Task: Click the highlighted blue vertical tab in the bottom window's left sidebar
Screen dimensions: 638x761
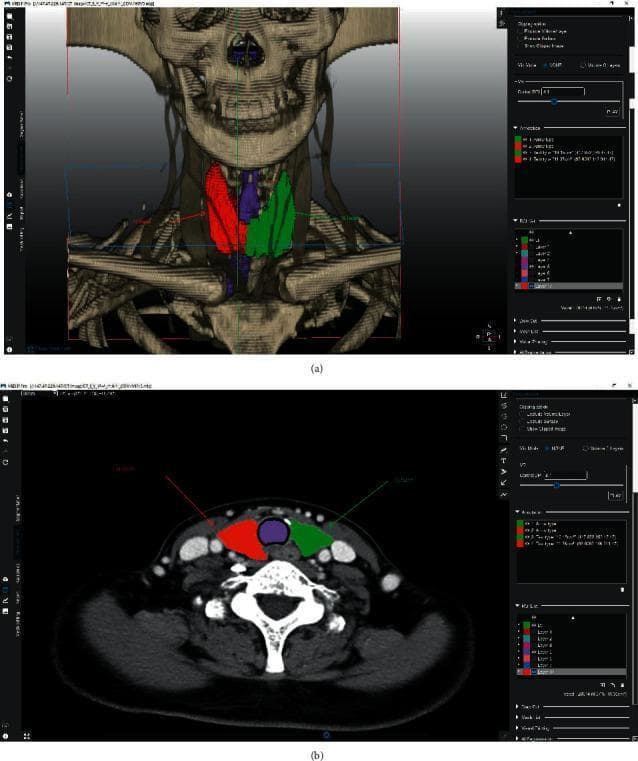Action: pos(18,543)
